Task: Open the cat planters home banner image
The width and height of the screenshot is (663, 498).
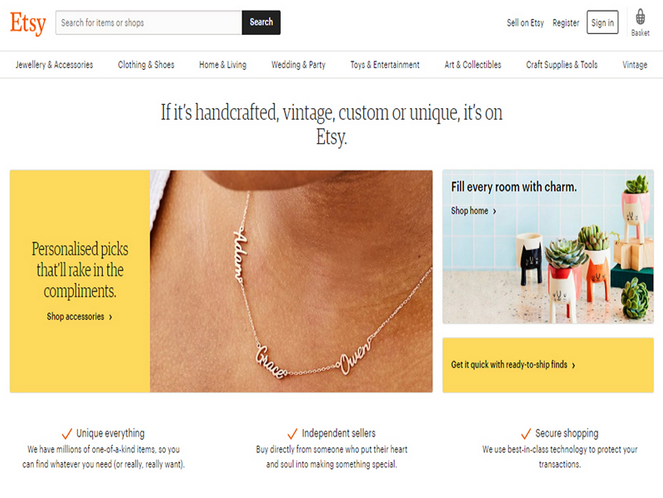Action: click(x=548, y=247)
